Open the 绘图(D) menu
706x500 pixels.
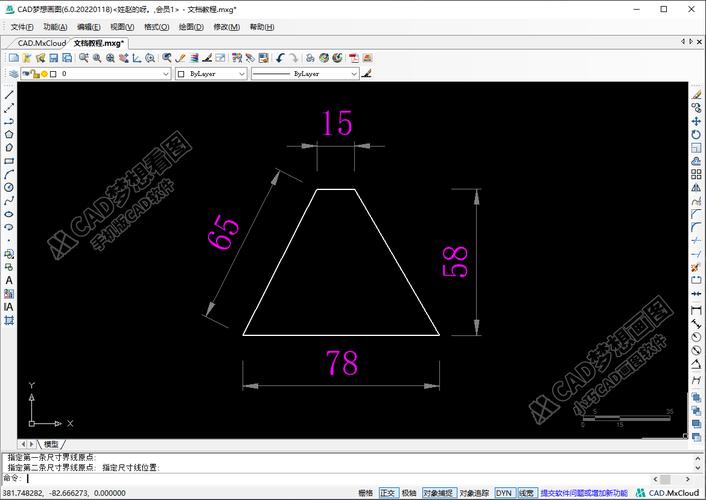tap(191, 27)
